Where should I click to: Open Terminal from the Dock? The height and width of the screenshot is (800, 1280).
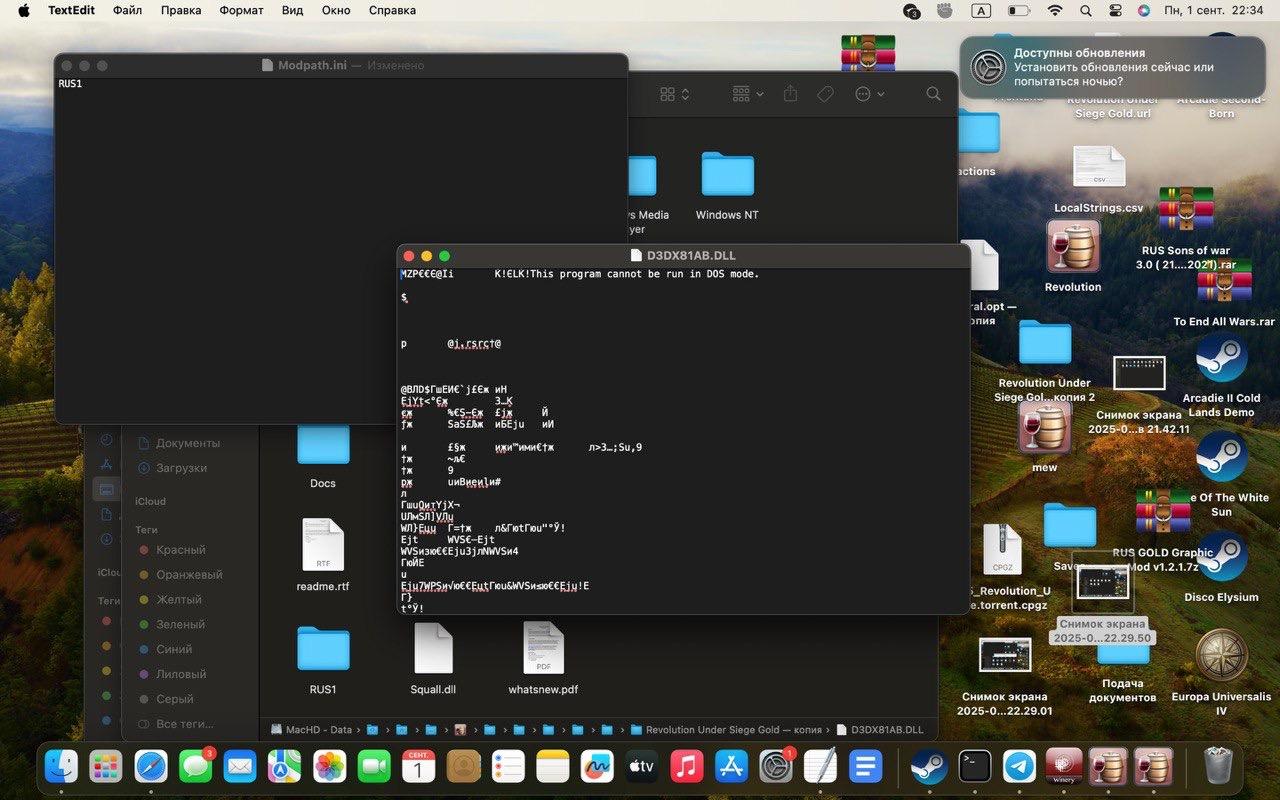point(974,767)
